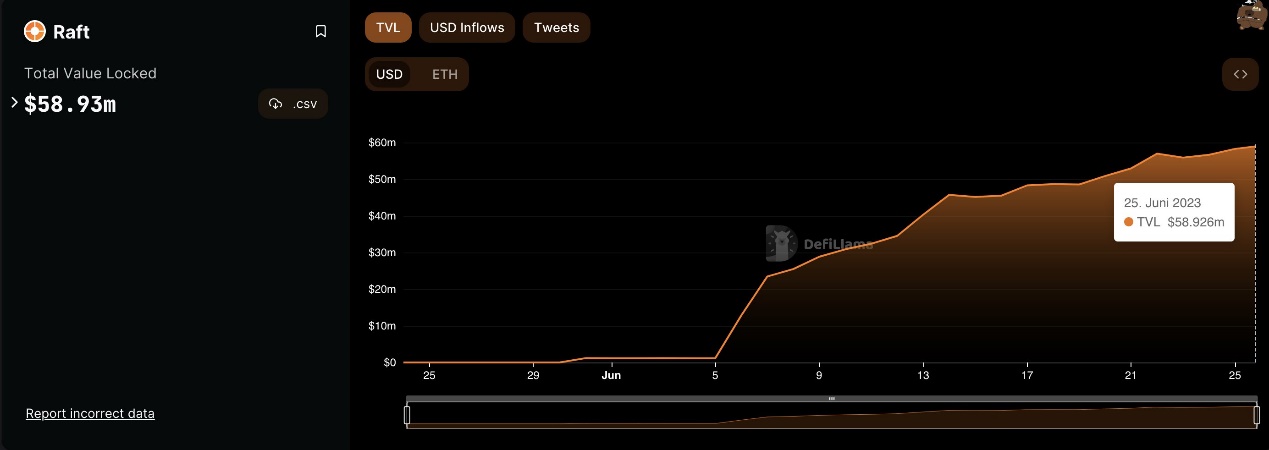Click the chart line peak near June 14
This screenshot has height=450, width=1269.
point(949,195)
